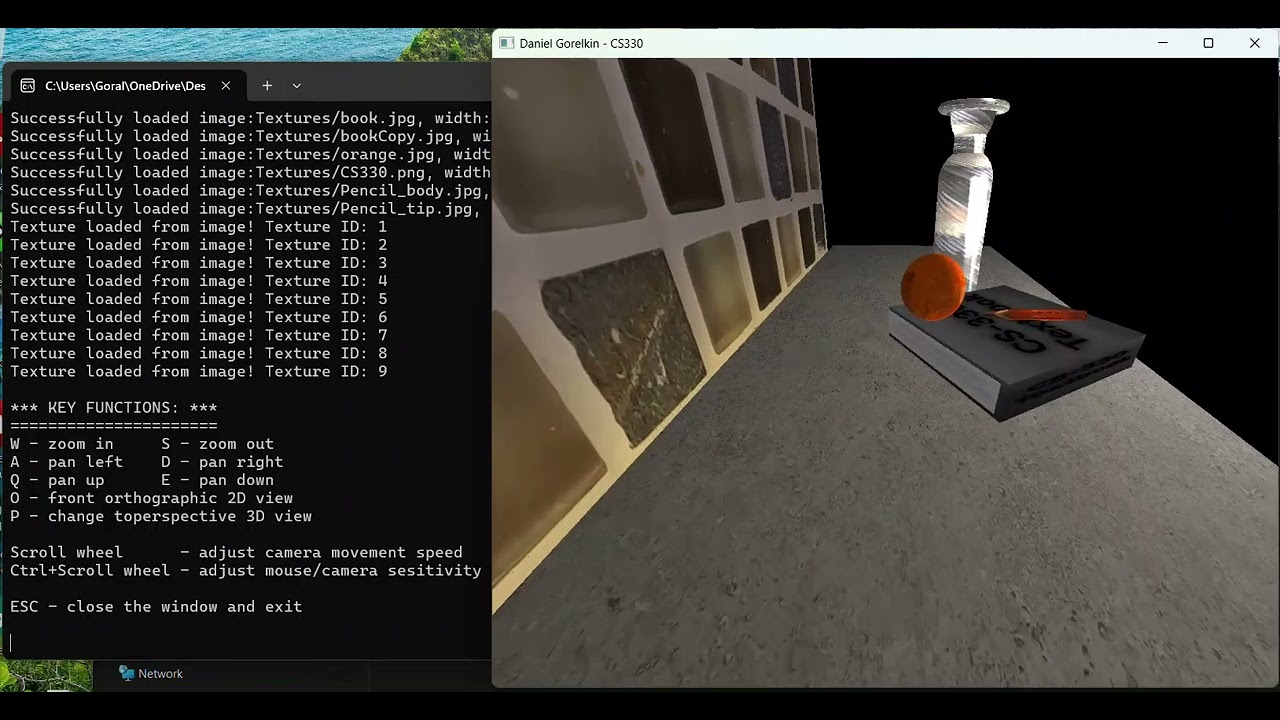
Task: Click the terminal tab's command prompt icon
Action: pos(28,86)
